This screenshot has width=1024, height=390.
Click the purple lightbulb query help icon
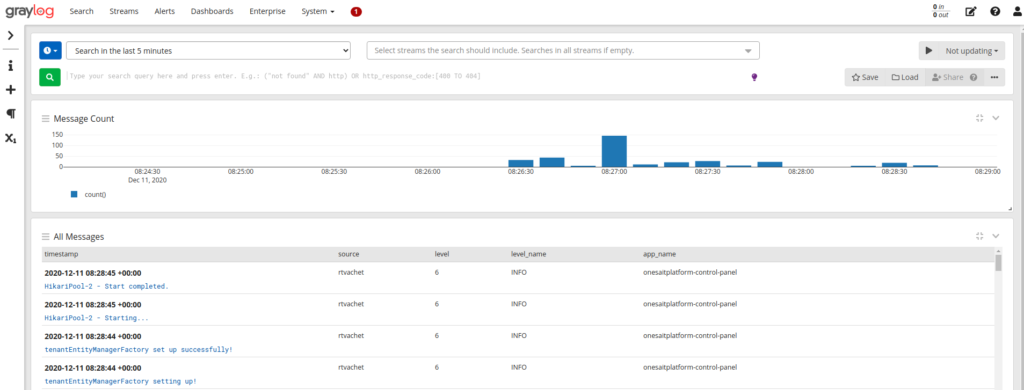(754, 77)
